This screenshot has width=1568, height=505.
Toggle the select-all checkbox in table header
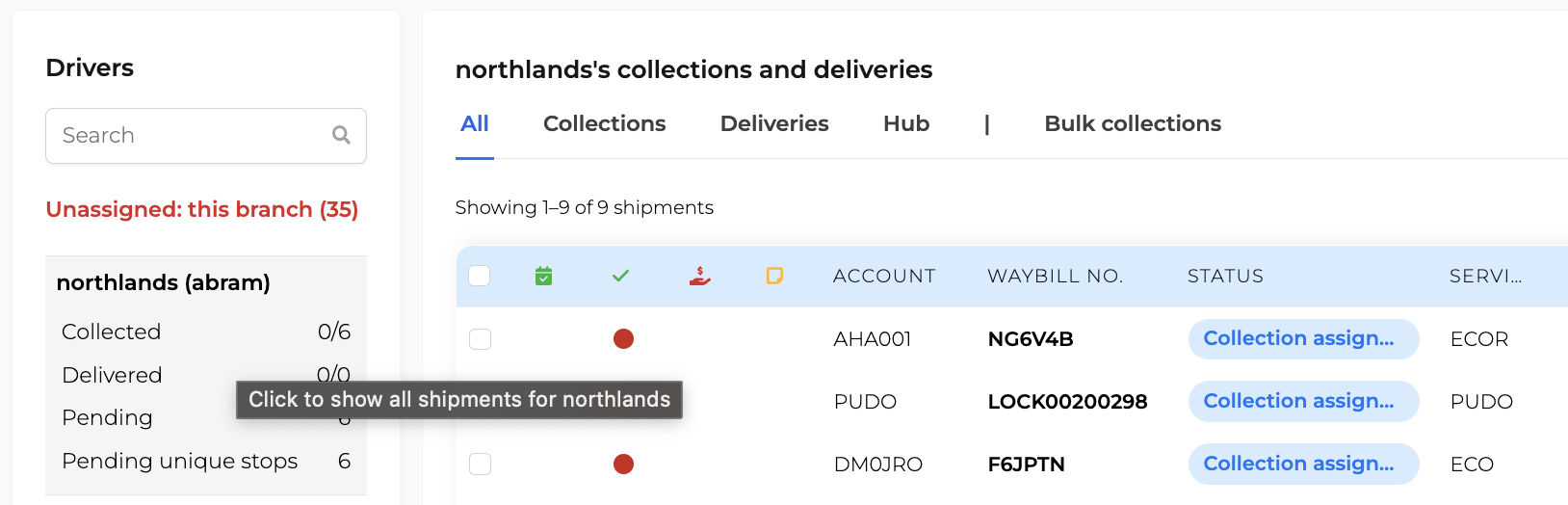pyautogui.click(x=480, y=276)
